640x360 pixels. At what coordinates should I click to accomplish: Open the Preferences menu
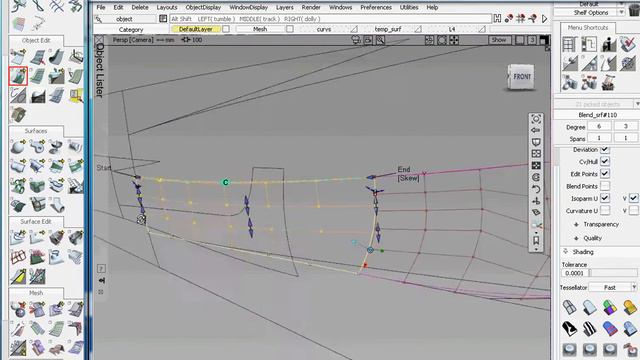[x=376, y=7]
